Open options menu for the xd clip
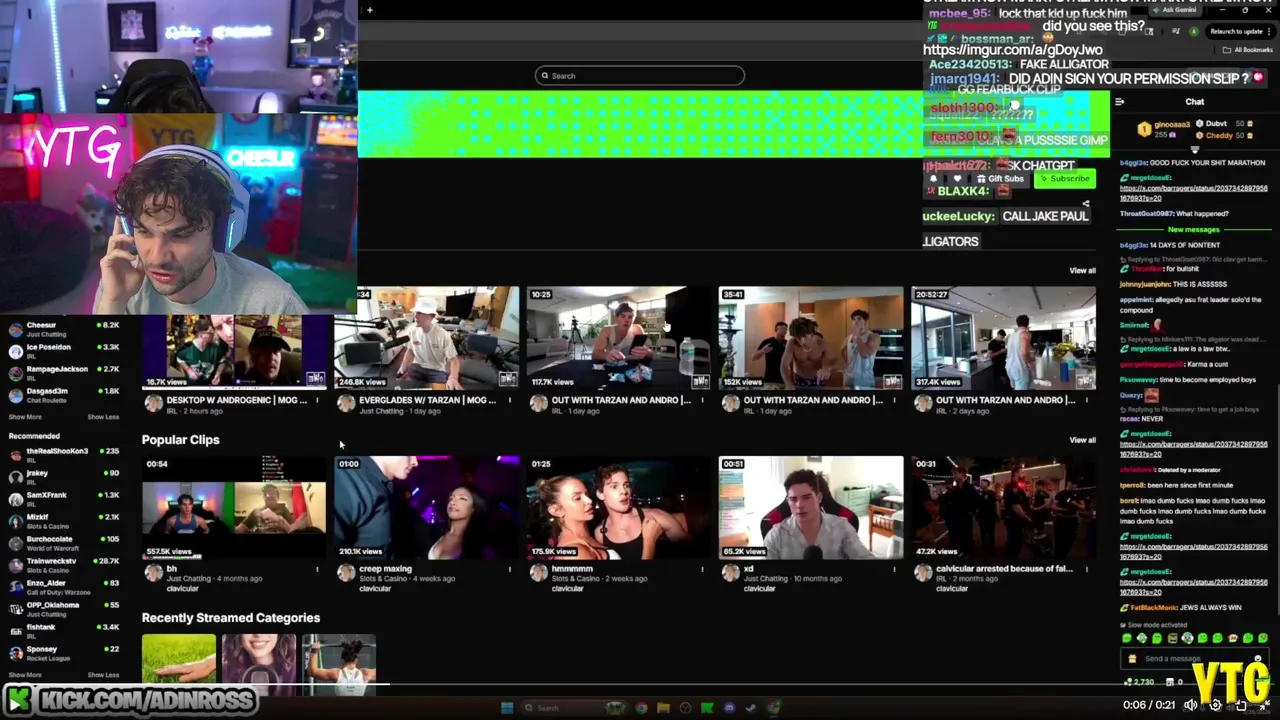 pos(894,569)
